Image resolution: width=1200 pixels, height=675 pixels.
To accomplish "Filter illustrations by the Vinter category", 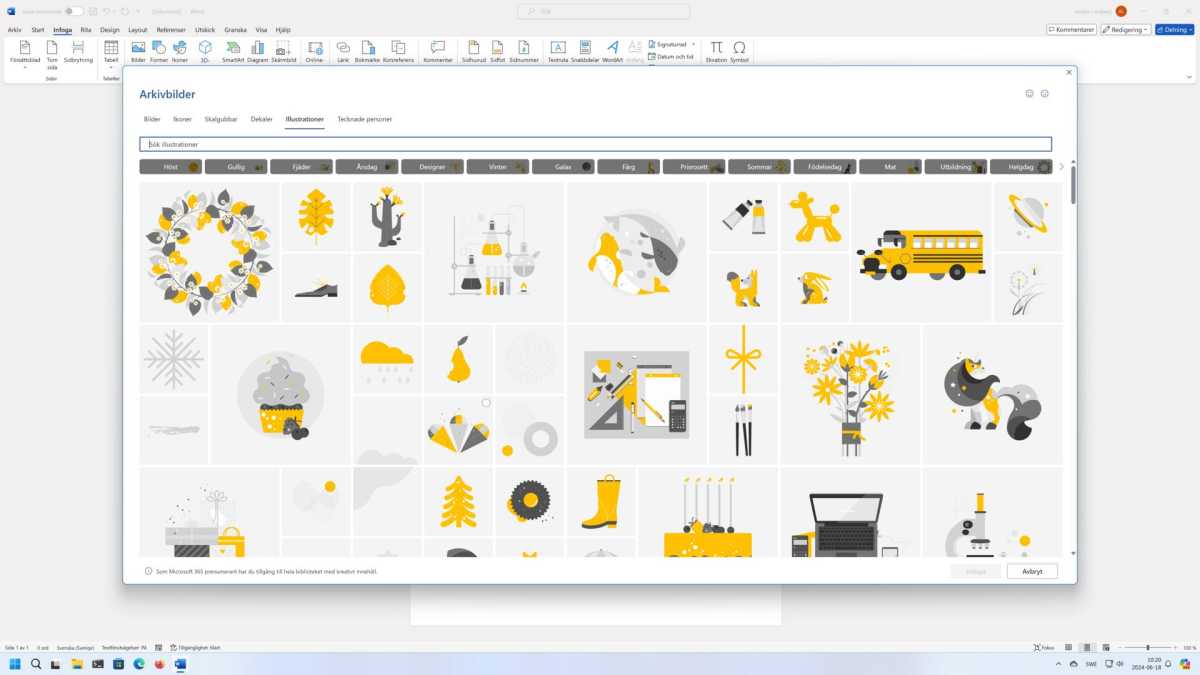I will (x=497, y=167).
